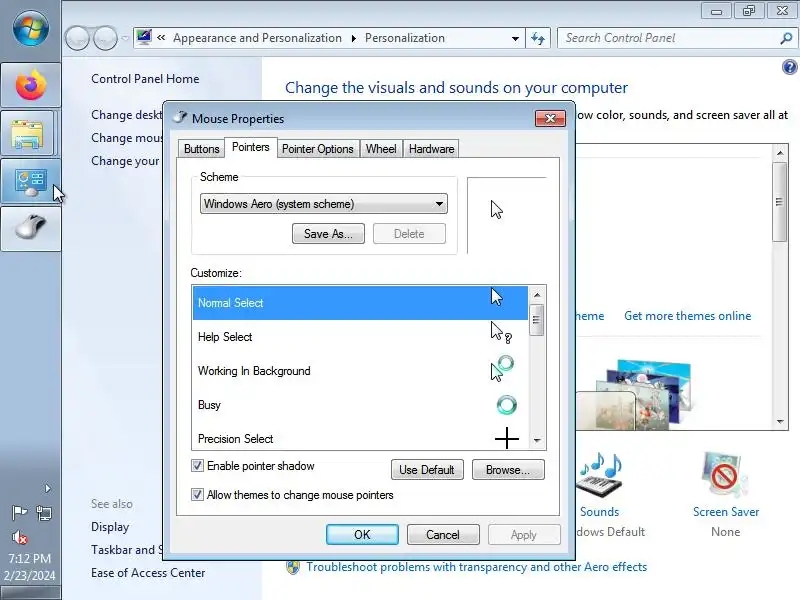Toggle Enable pointer shadow checkbox
Viewport: 800px width, 600px height.
tap(197, 465)
